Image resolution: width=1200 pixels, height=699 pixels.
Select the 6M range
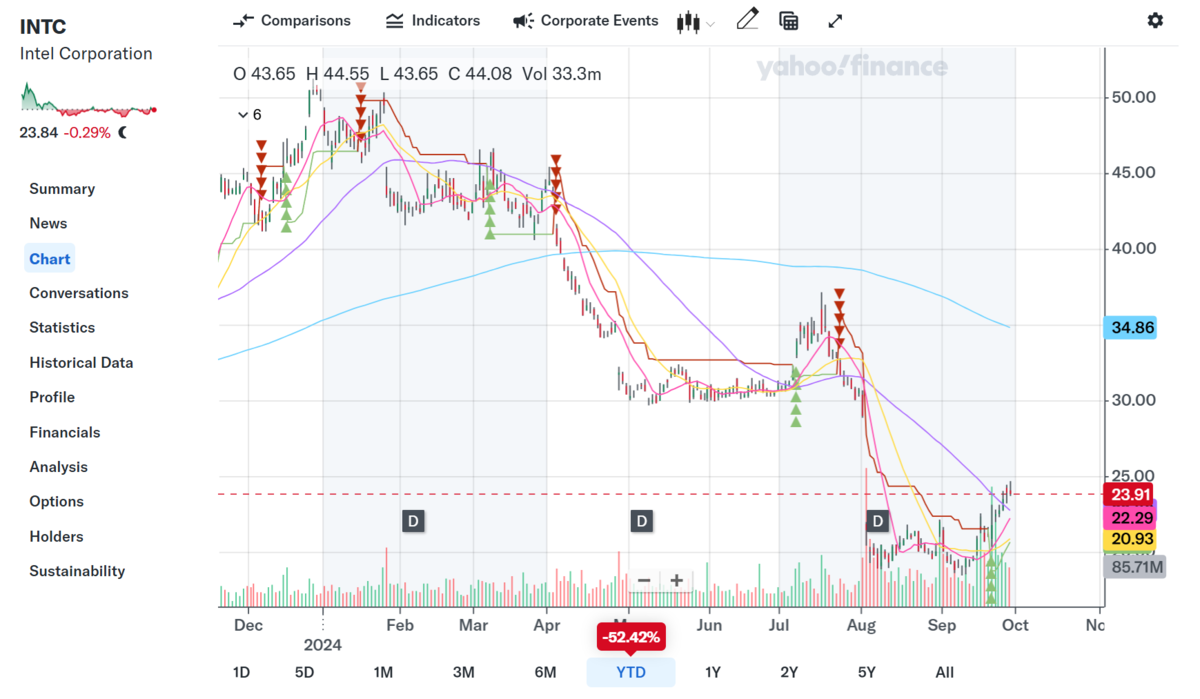[545, 672]
